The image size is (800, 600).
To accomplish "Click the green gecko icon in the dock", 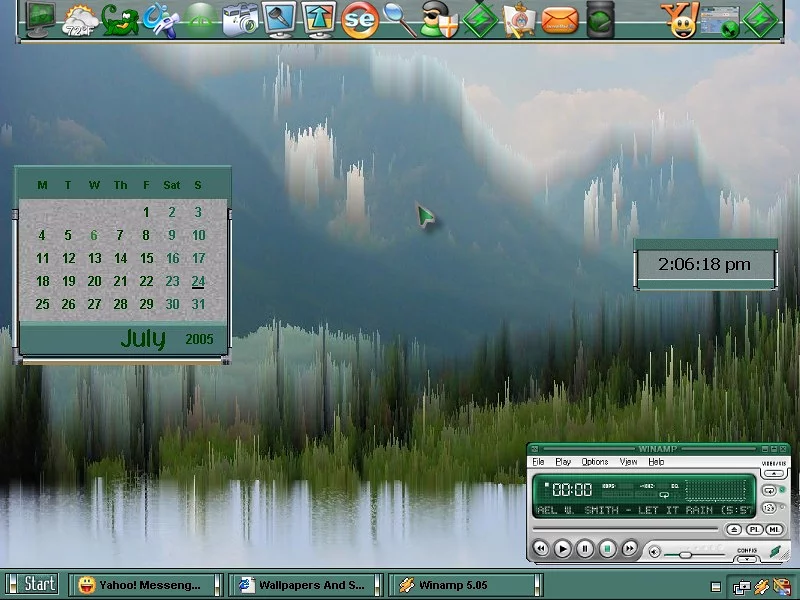I will click(121, 19).
